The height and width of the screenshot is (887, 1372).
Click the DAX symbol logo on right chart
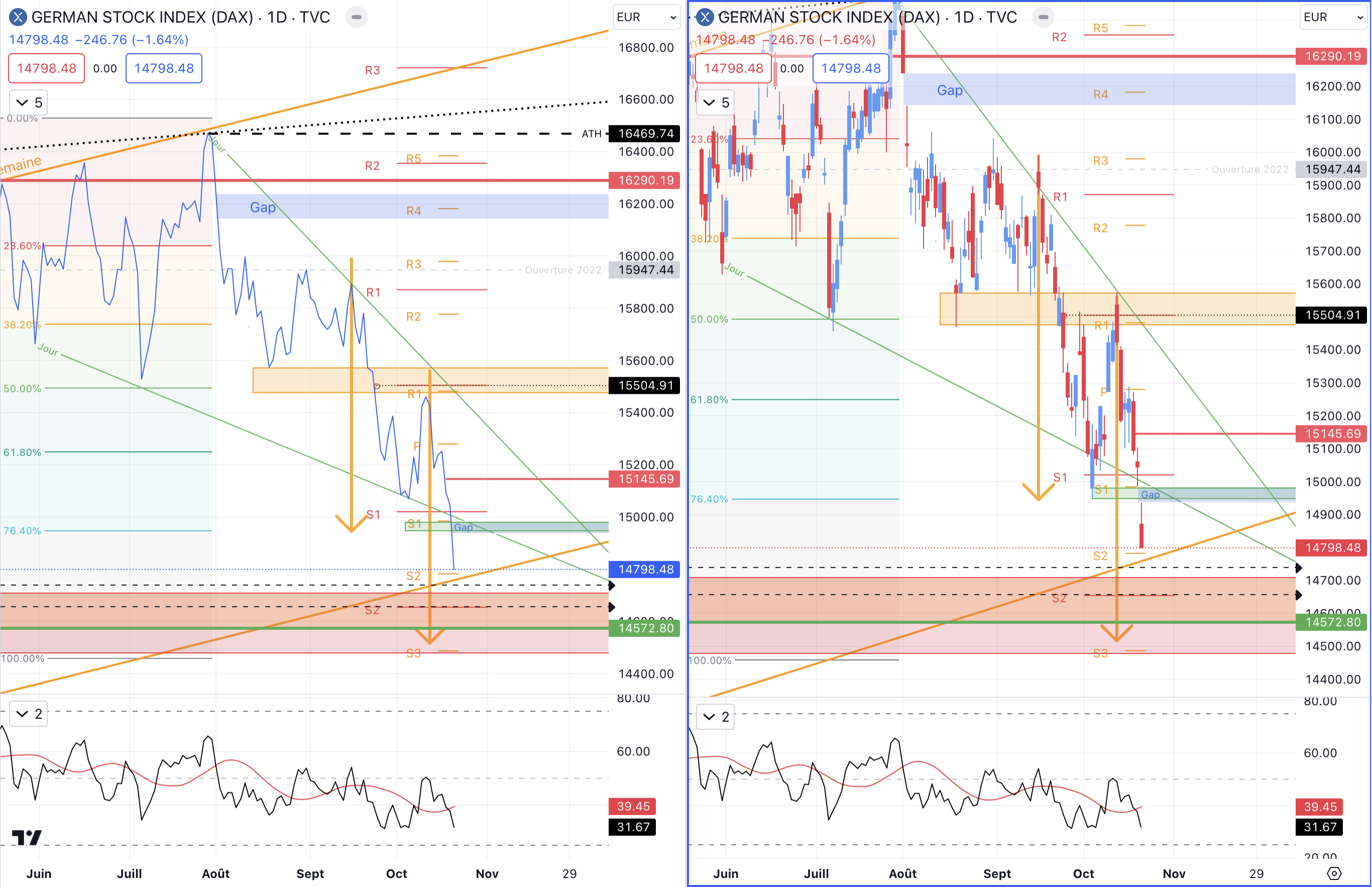705,17
